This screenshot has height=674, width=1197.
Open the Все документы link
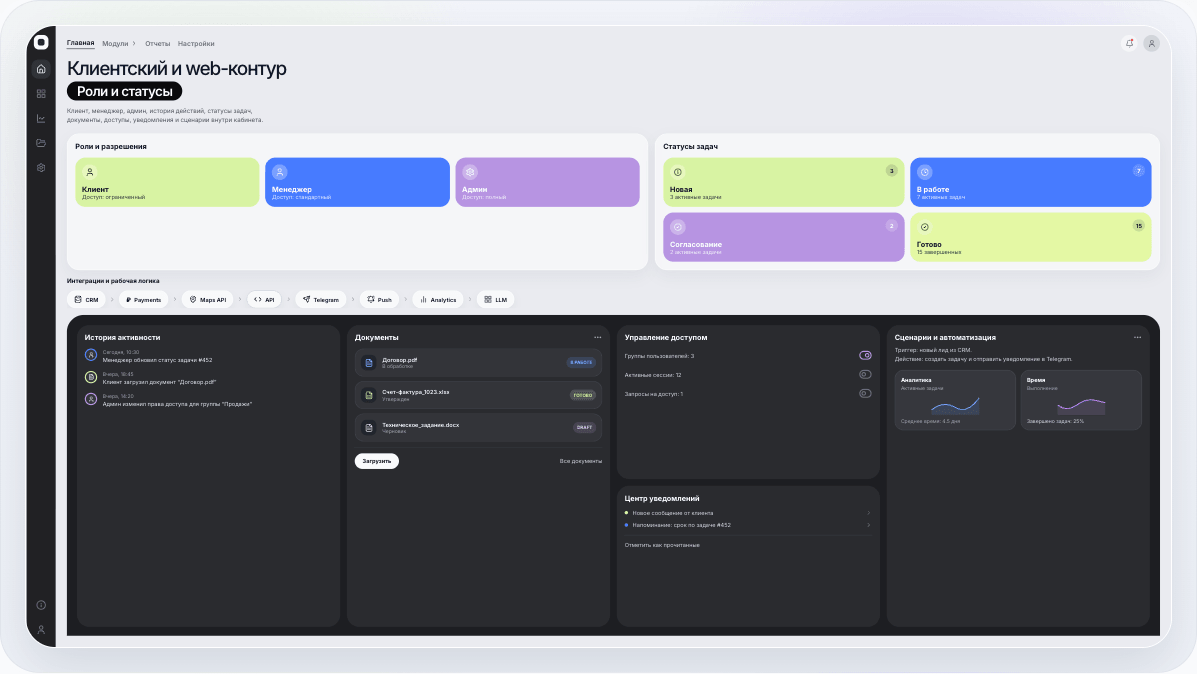click(x=580, y=461)
